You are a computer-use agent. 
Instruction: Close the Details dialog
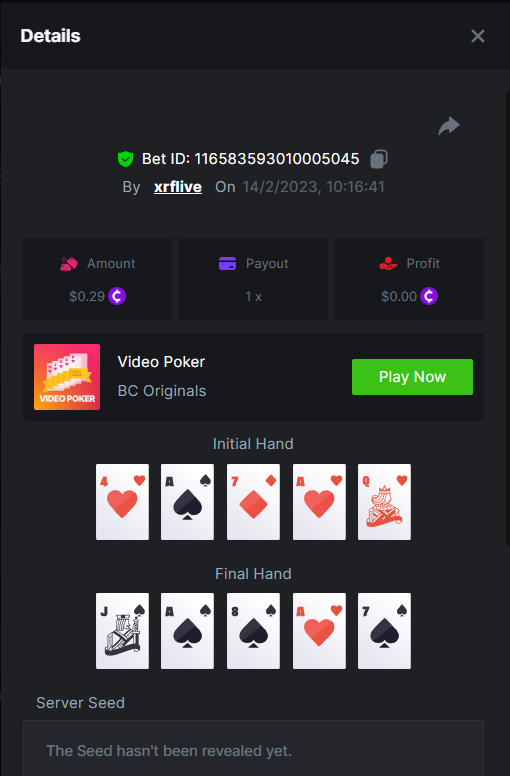[478, 36]
